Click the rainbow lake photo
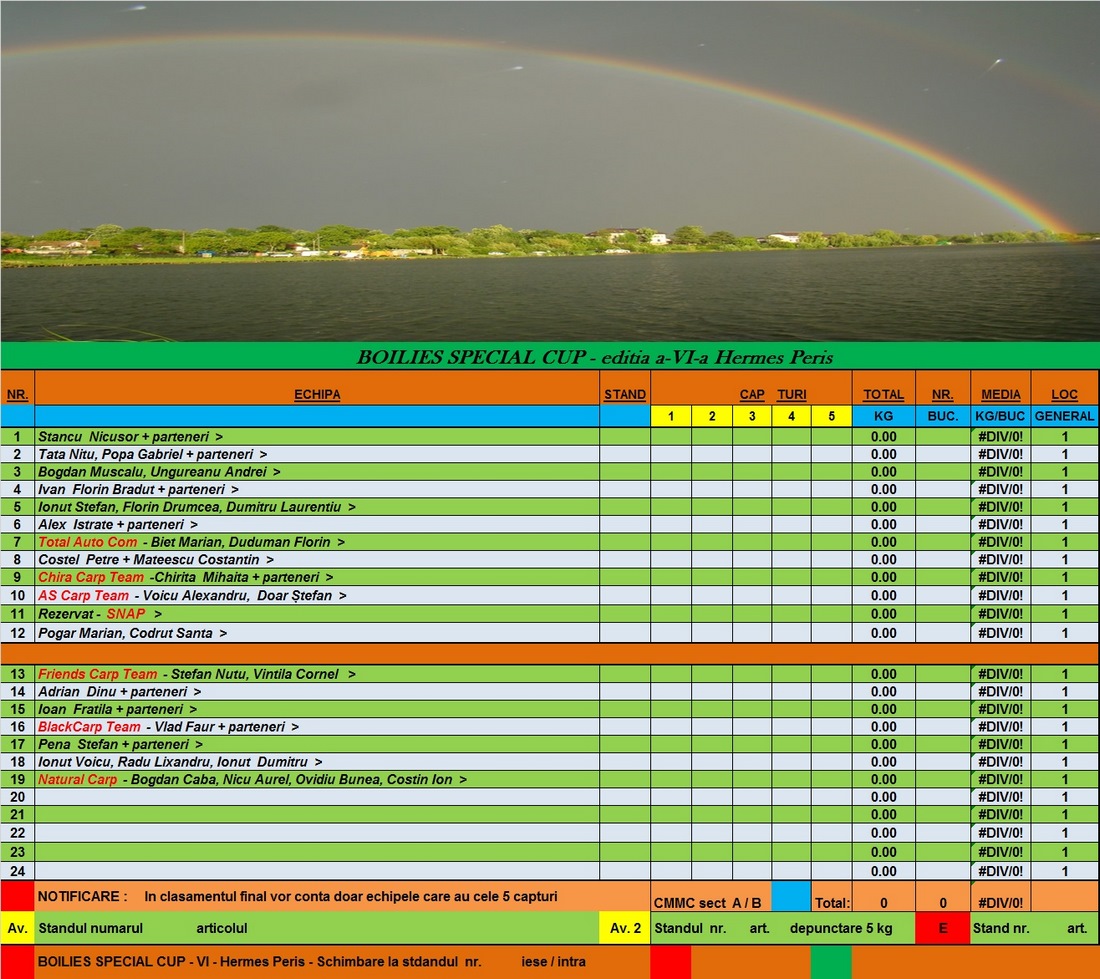 point(550,170)
